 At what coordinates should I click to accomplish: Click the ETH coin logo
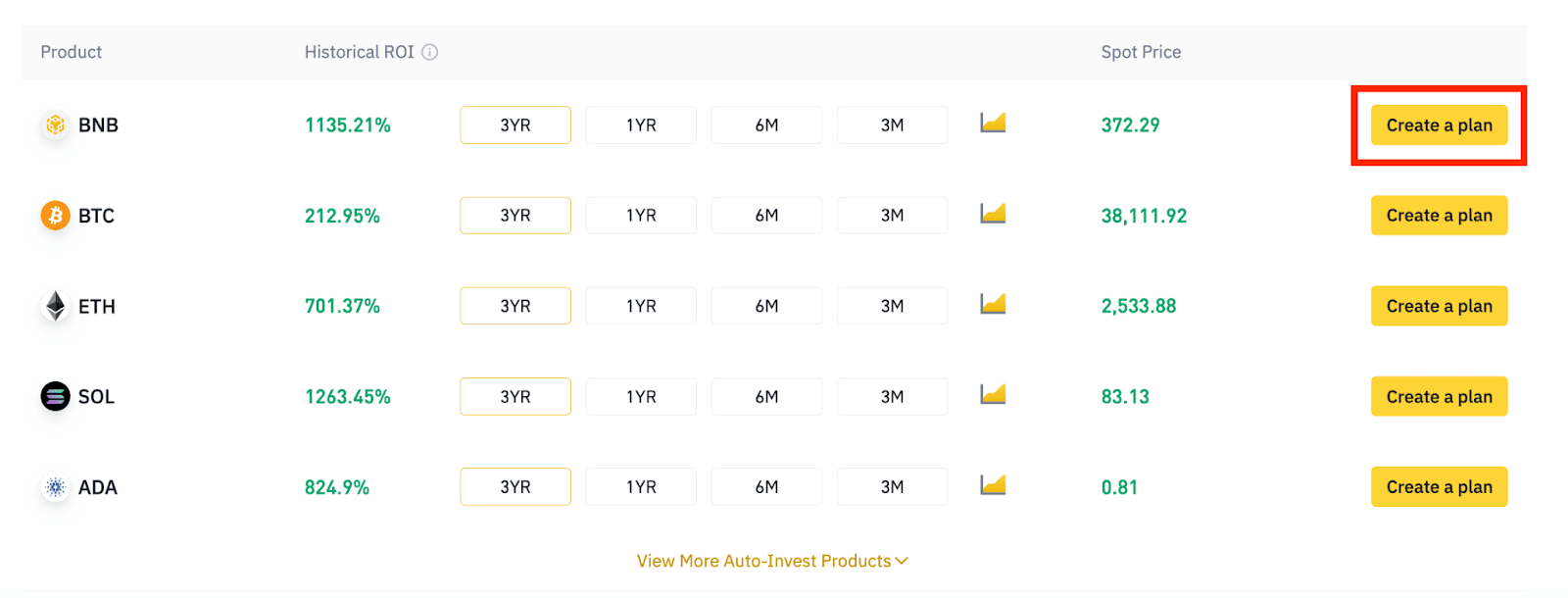coord(55,306)
